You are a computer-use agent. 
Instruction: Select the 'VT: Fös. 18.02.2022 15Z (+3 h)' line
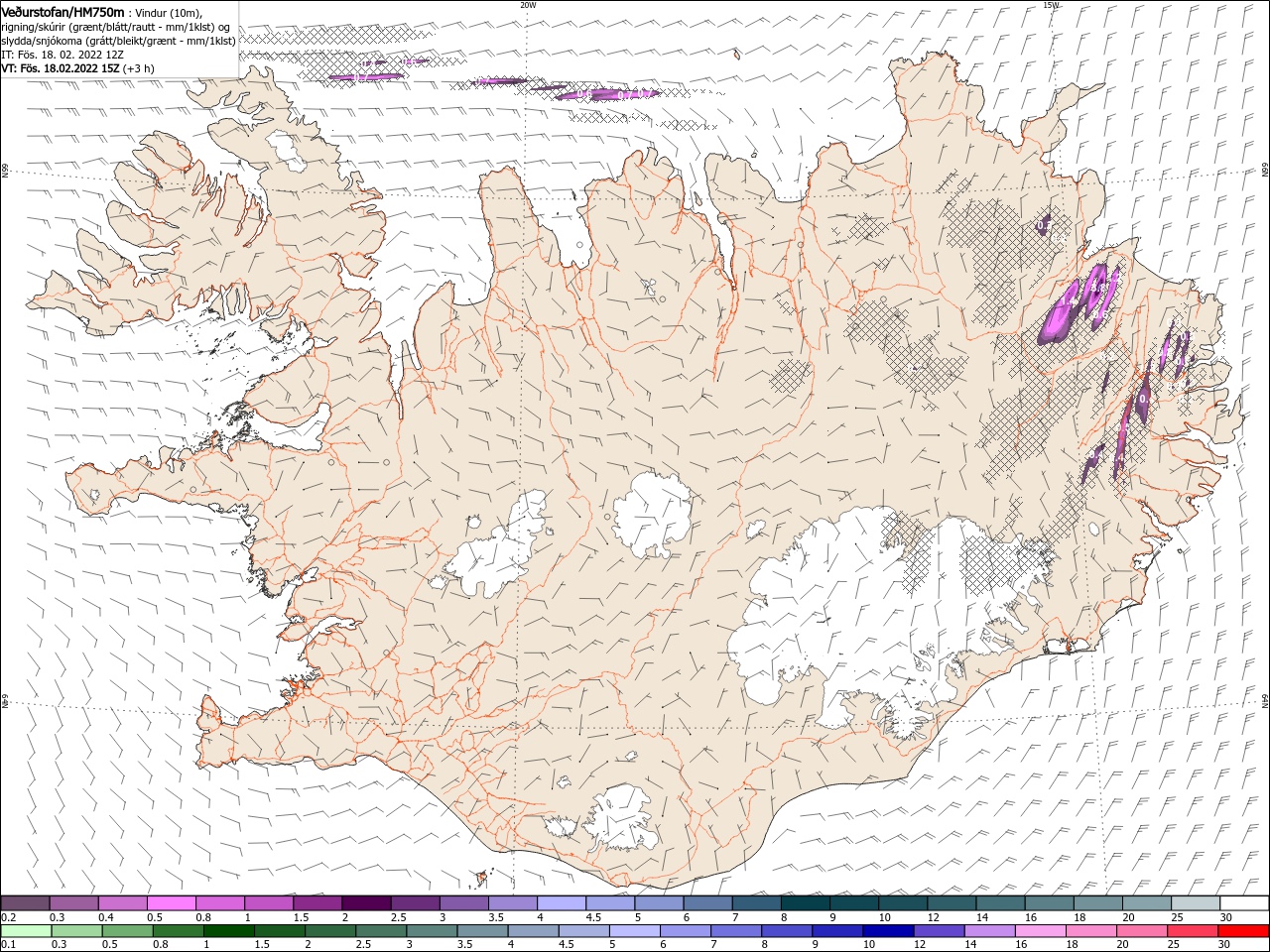click(77, 68)
